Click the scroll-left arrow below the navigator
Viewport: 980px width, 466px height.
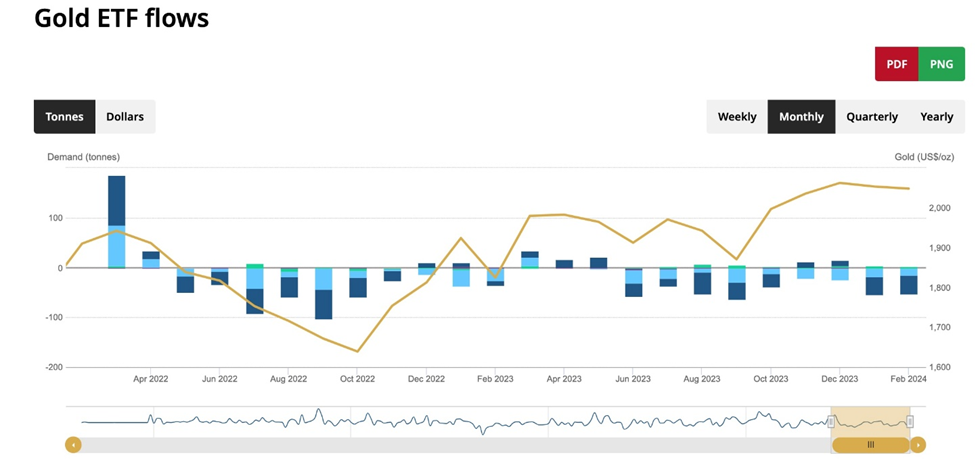coord(73,444)
